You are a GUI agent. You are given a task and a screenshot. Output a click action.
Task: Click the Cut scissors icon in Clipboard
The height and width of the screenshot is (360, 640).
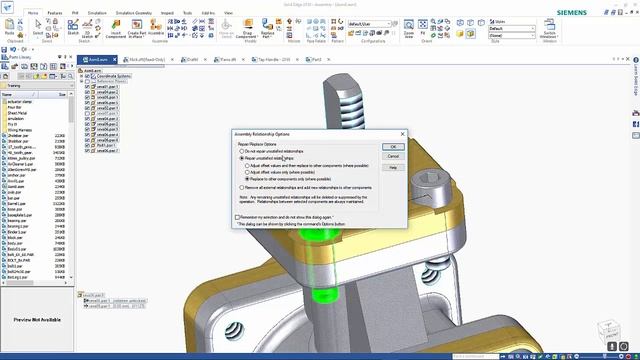coord(20,21)
